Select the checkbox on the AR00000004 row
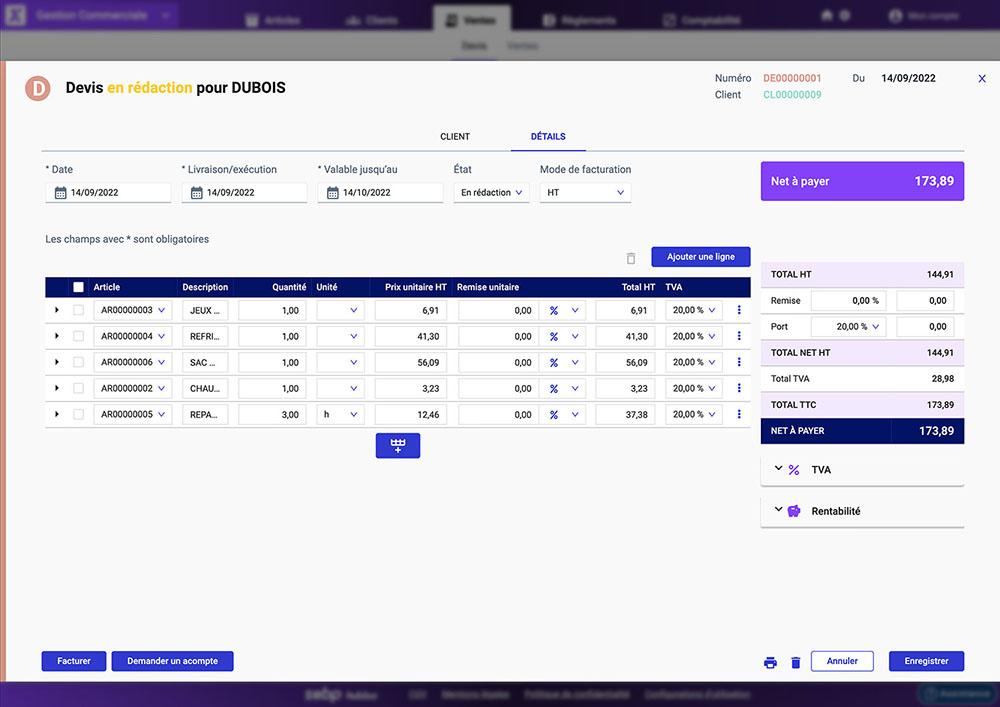The width and height of the screenshot is (1000, 707). point(78,336)
